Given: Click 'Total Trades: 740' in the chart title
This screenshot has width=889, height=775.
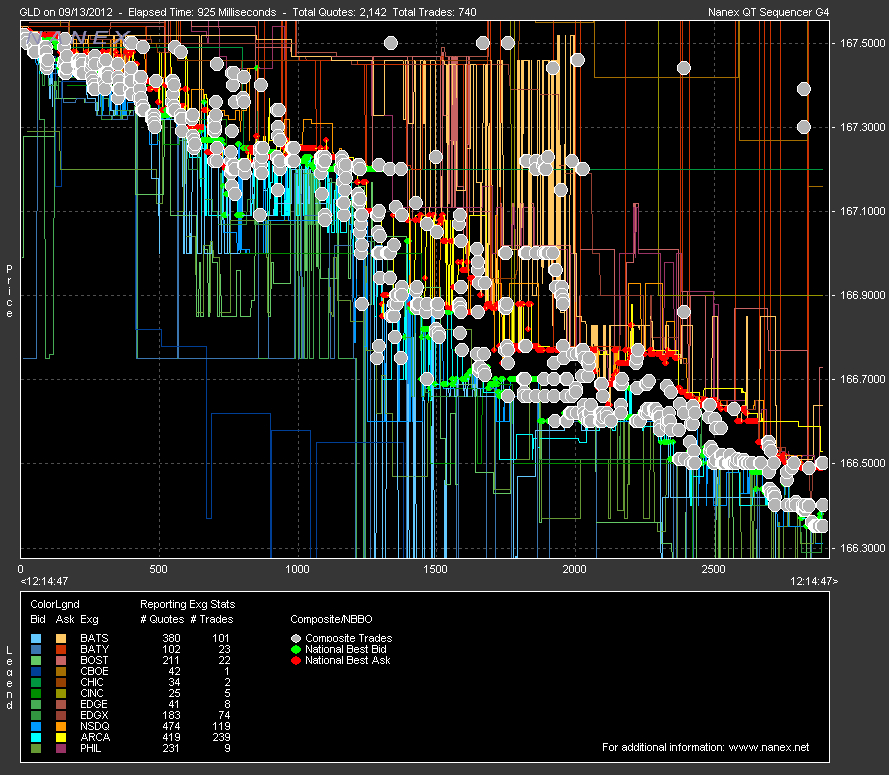Looking at the screenshot, I should 434,12.
